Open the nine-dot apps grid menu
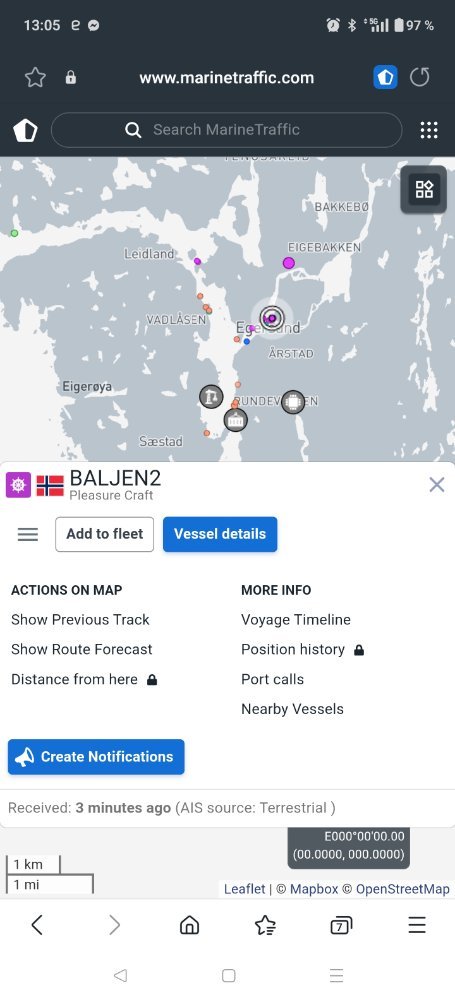The width and height of the screenshot is (455, 1000). 429,130
